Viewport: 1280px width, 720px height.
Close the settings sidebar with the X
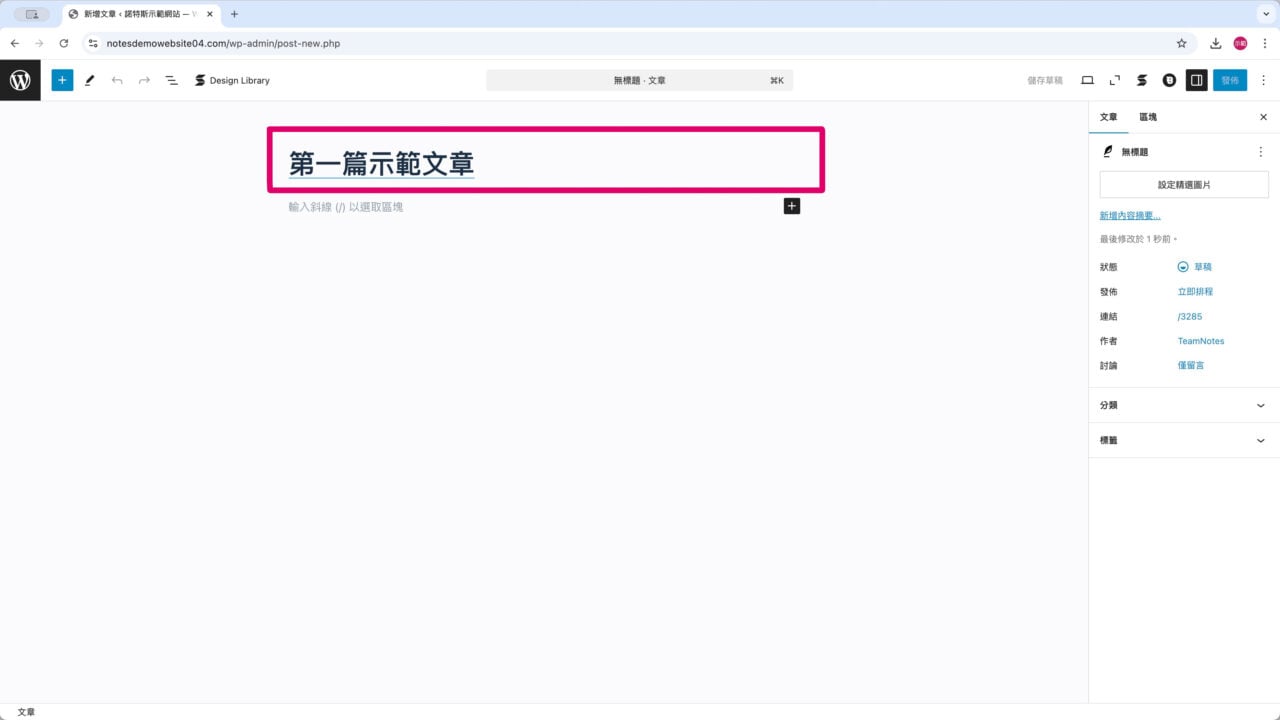coord(1263,117)
